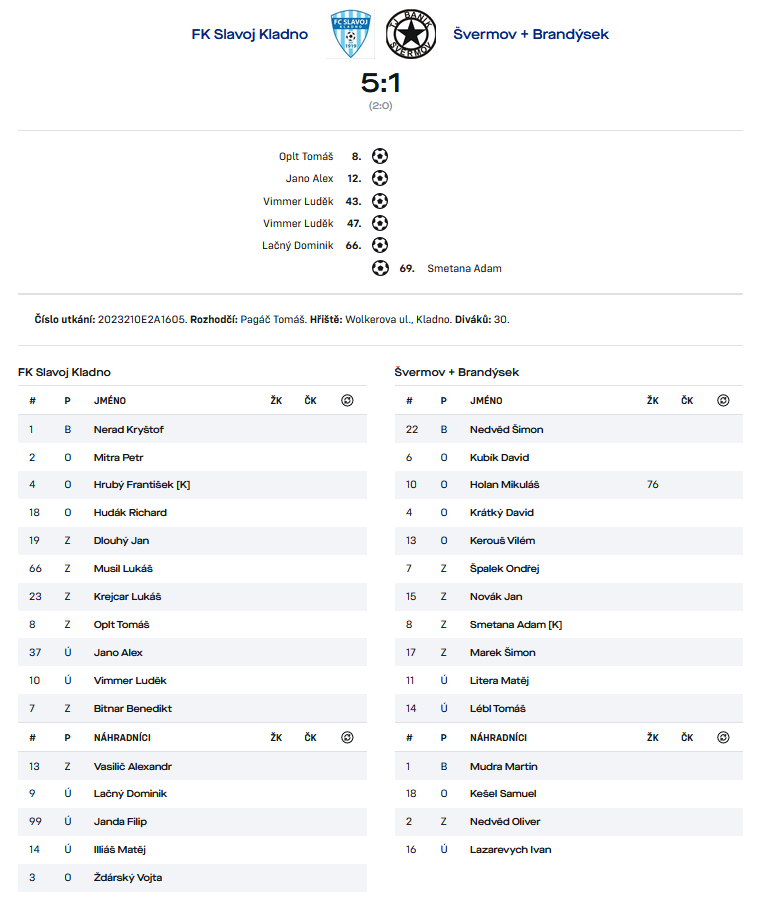The image size is (763, 899).
Task: Click substitution icon in Švermov lineup header
Action: pos(723,400)
